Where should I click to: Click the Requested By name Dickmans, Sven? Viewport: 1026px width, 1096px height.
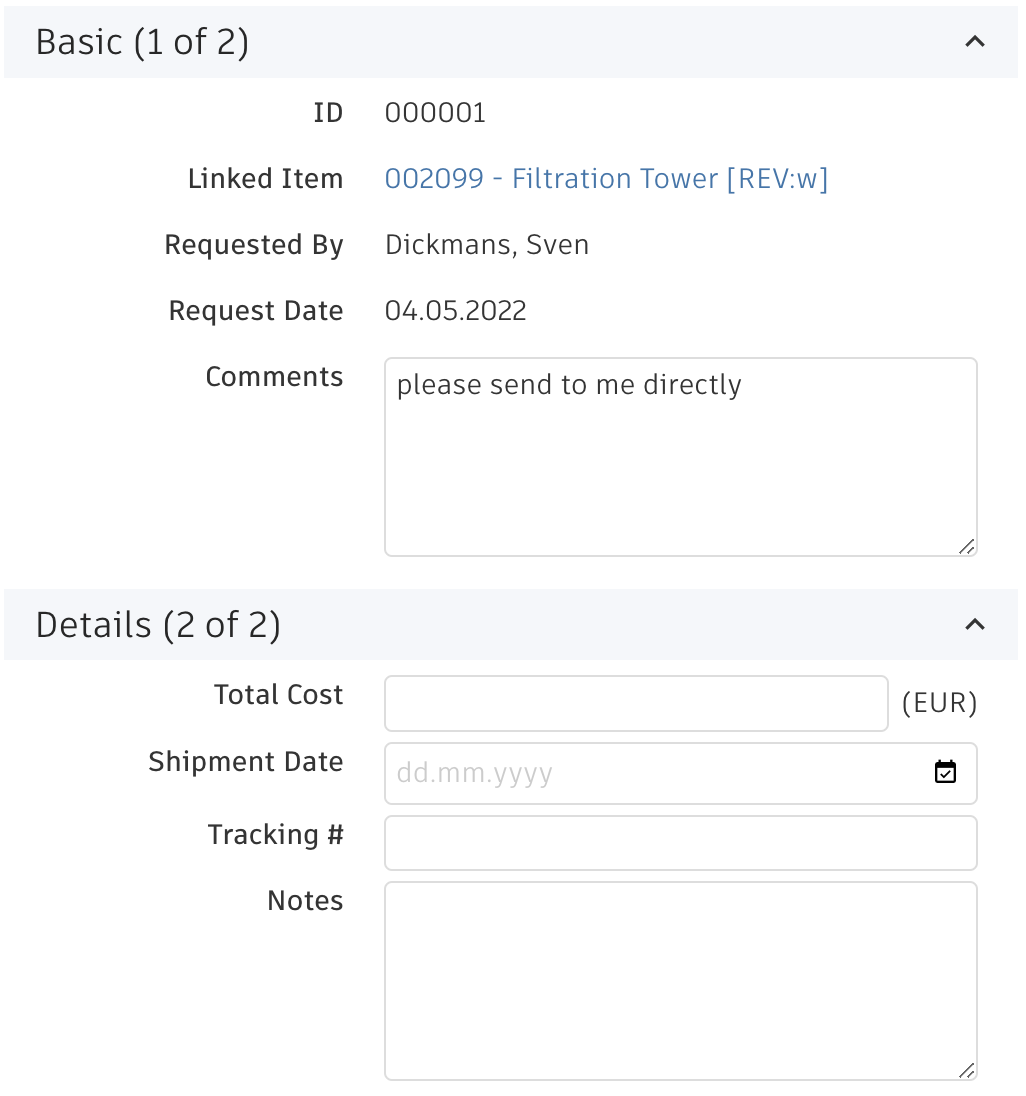click(487, 245)
